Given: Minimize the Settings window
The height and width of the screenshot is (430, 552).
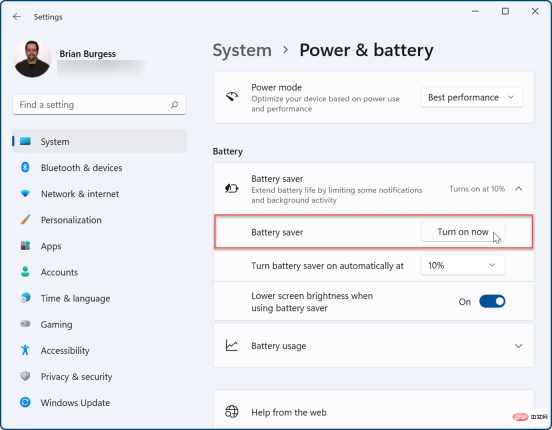Looking at the screenshot, I should click(475, 11).
